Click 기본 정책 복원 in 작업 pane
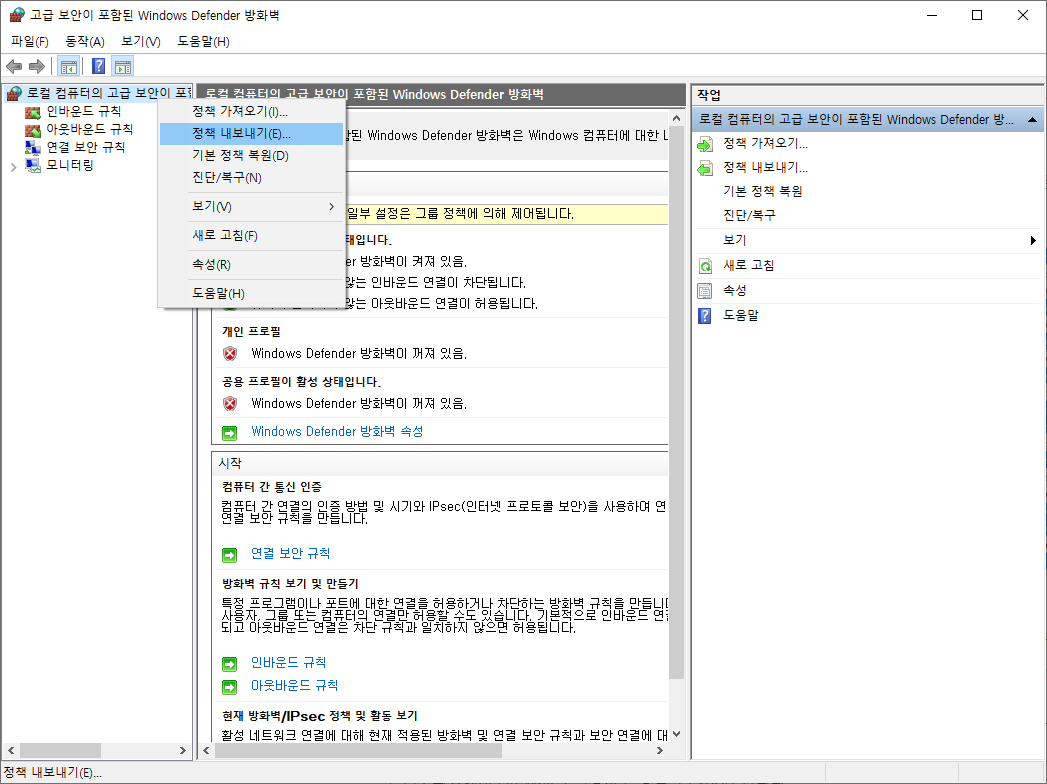 (763, 192)
